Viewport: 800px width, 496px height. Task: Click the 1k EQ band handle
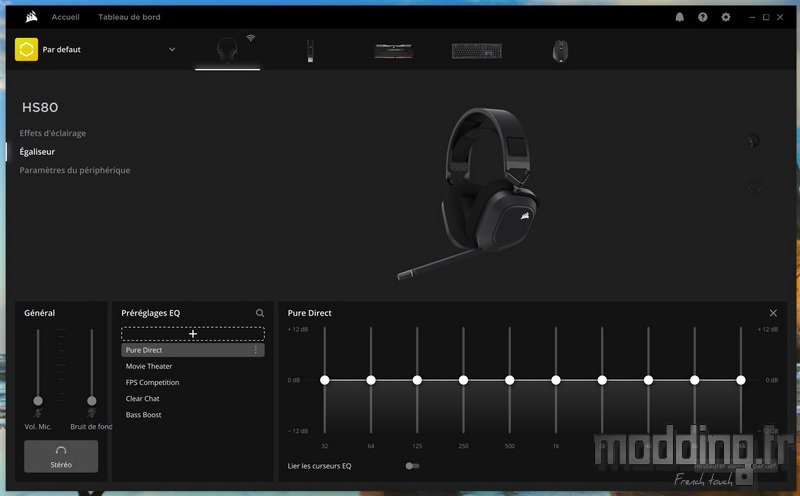point(556,380)
